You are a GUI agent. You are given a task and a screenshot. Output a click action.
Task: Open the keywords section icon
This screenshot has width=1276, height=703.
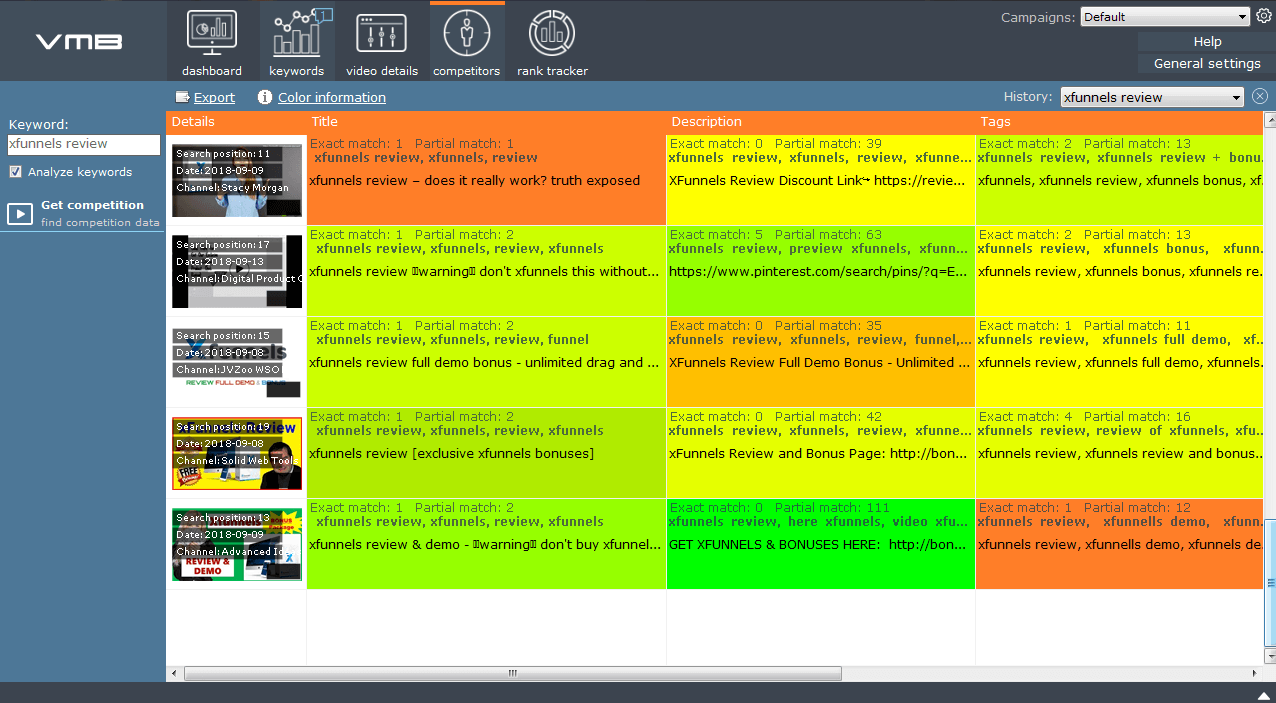tap(296, 33)
